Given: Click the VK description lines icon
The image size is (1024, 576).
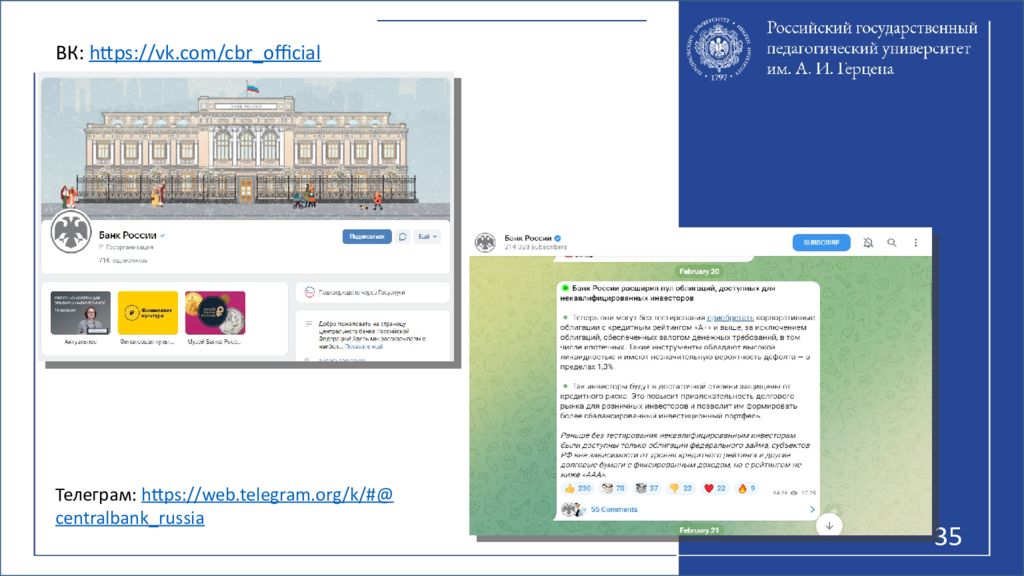Looking at the screenshot, I should click(x=308, y=323).
